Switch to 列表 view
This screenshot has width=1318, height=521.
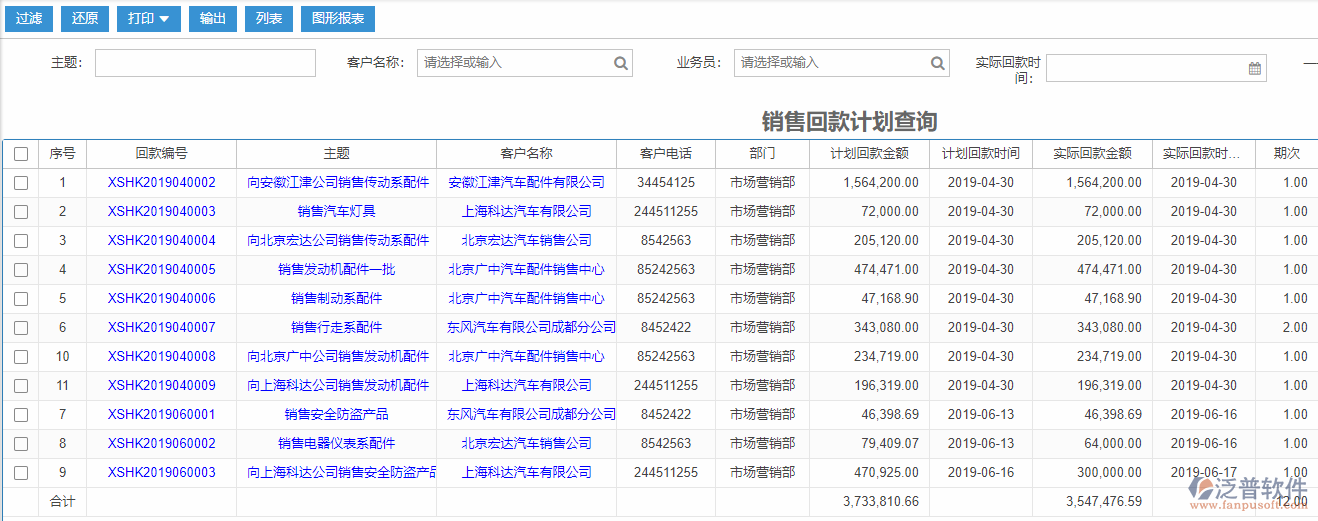point(268,19)
